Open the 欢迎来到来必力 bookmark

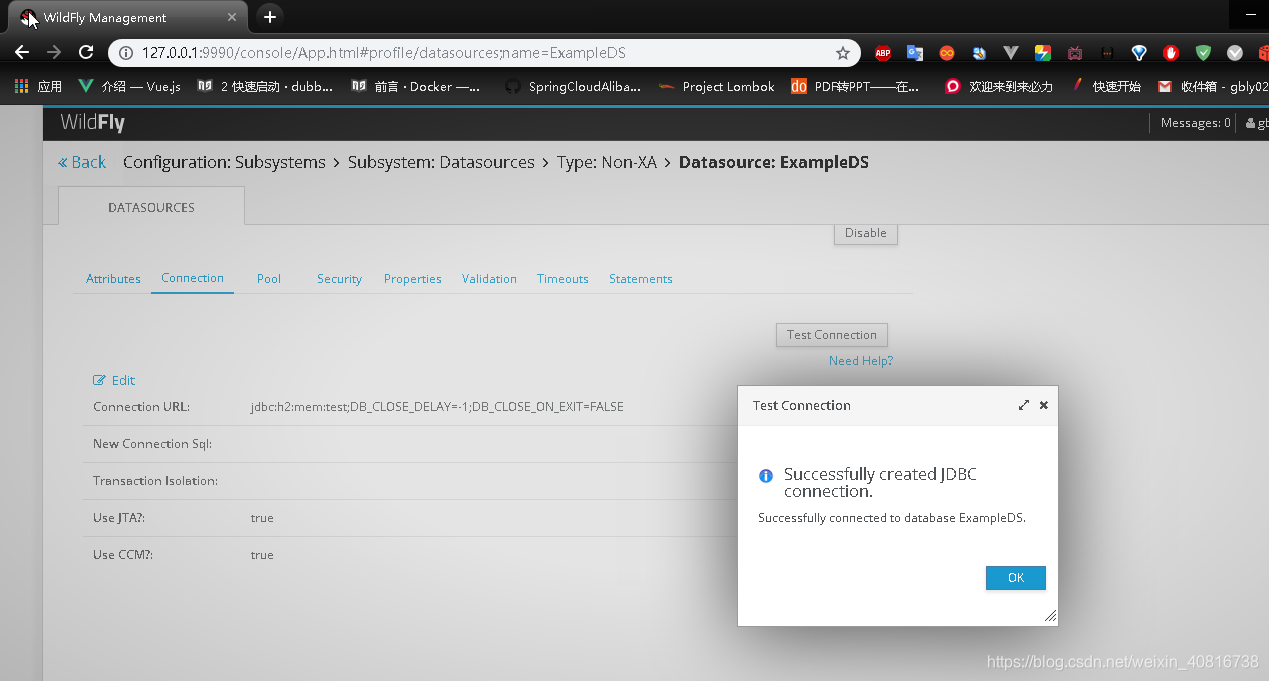1000,87
